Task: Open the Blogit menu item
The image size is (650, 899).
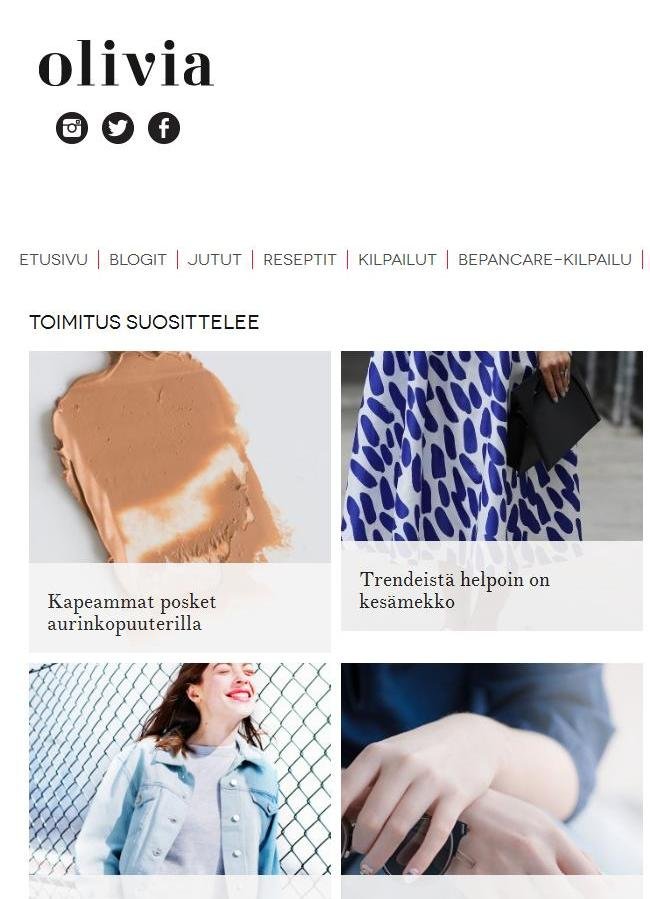Action: pos(138,260)
